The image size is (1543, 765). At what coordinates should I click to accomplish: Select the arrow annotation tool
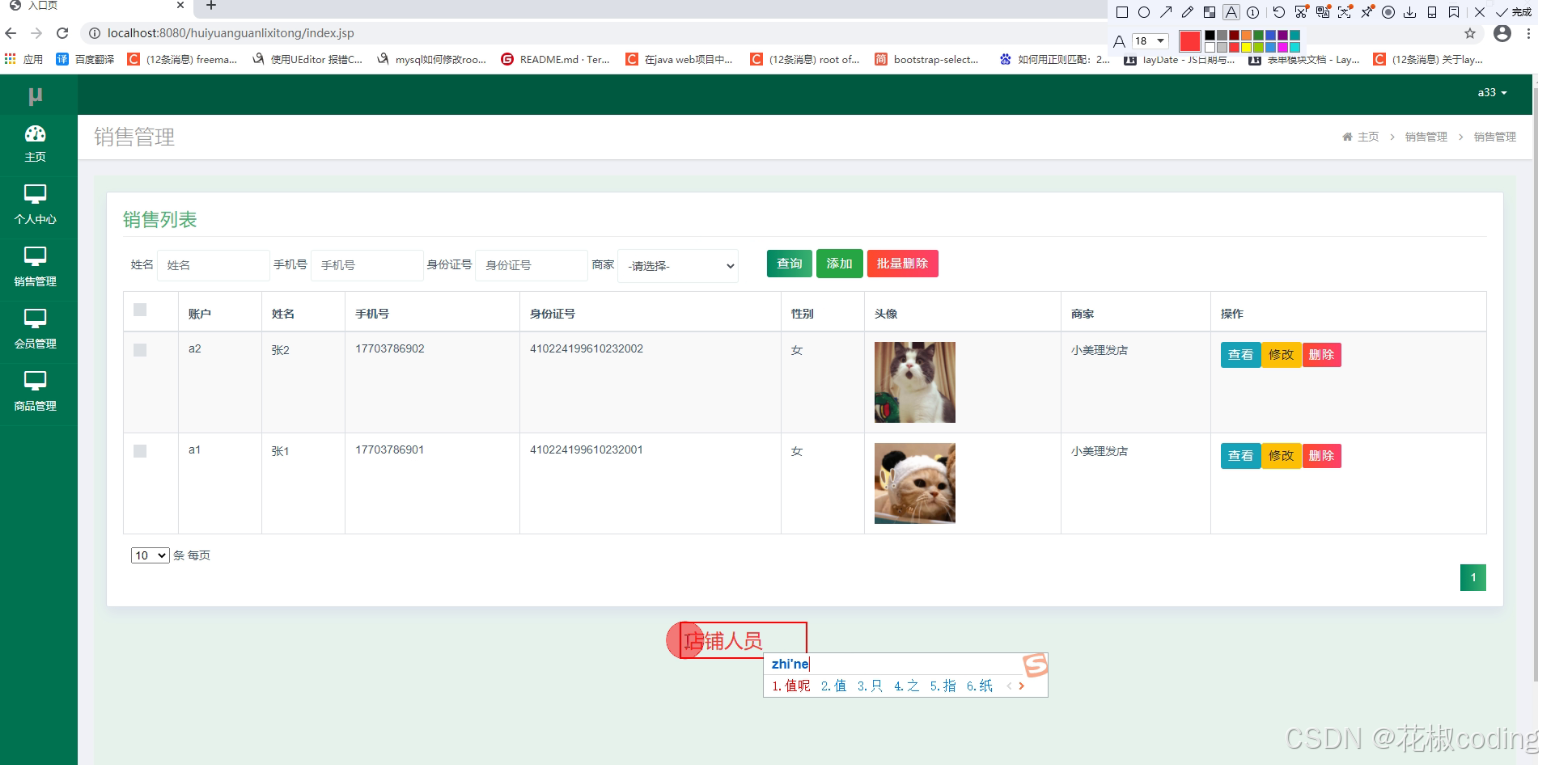coord(1166,10)
